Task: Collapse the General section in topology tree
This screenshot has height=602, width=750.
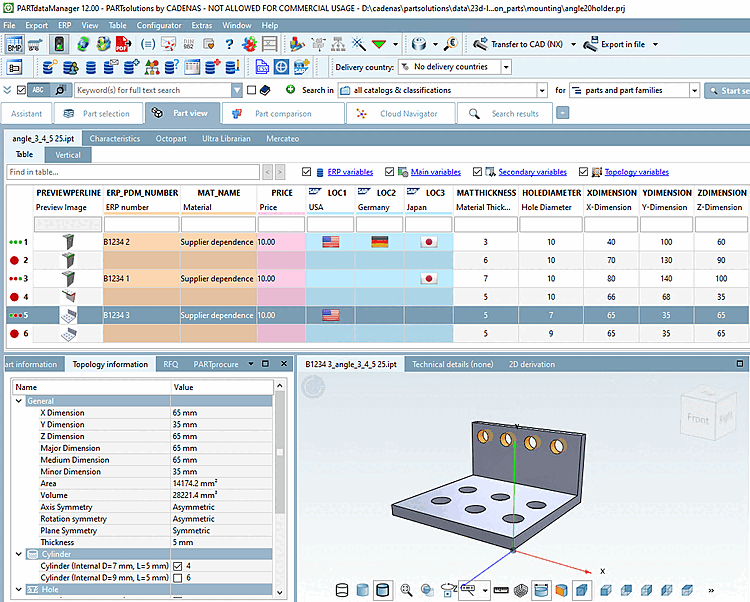Action: [x=19, y=400]
